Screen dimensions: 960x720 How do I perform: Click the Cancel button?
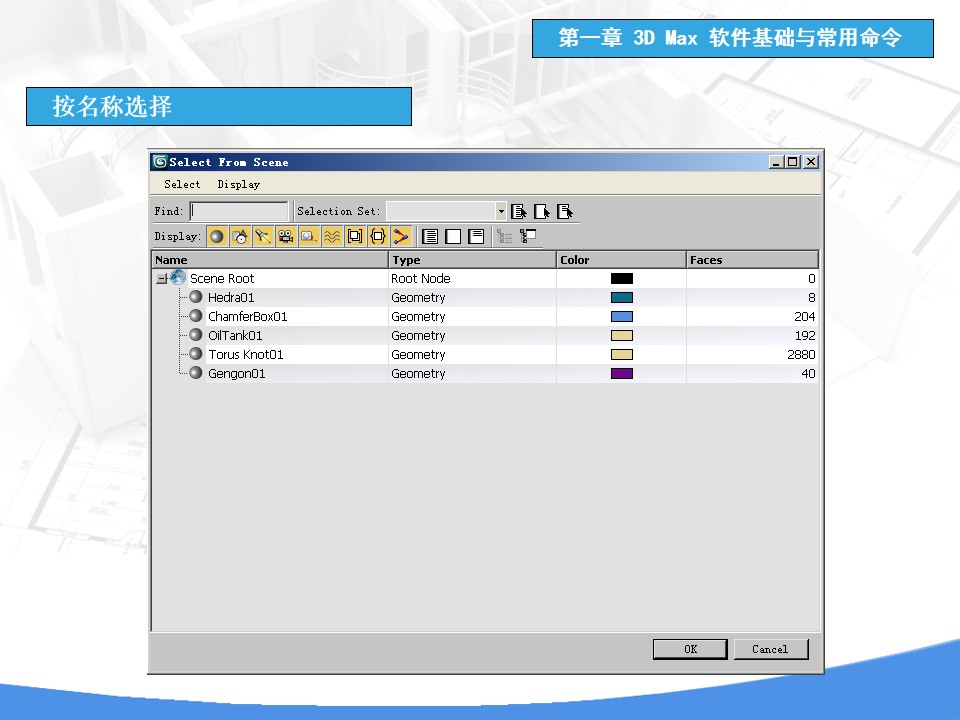coord(771,649)
